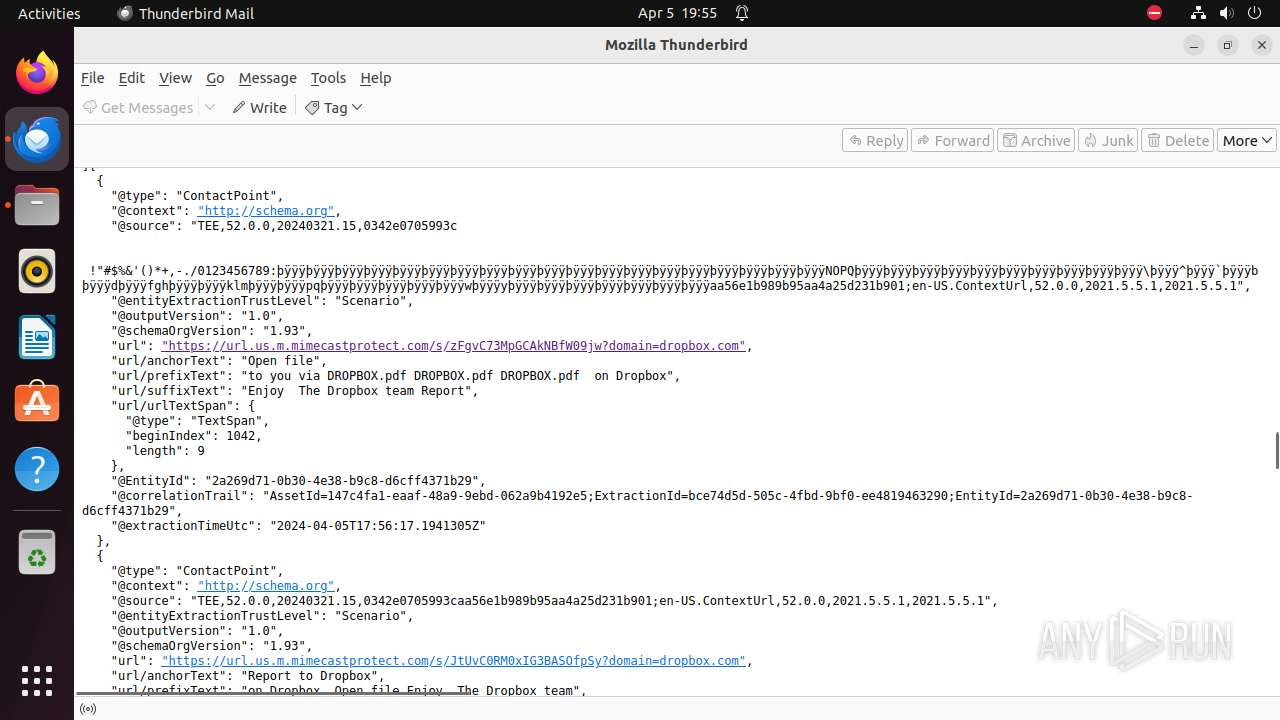The image size is (1280, 720).
Task: Open second http://schema.org context link
Action: coord(266,586)
